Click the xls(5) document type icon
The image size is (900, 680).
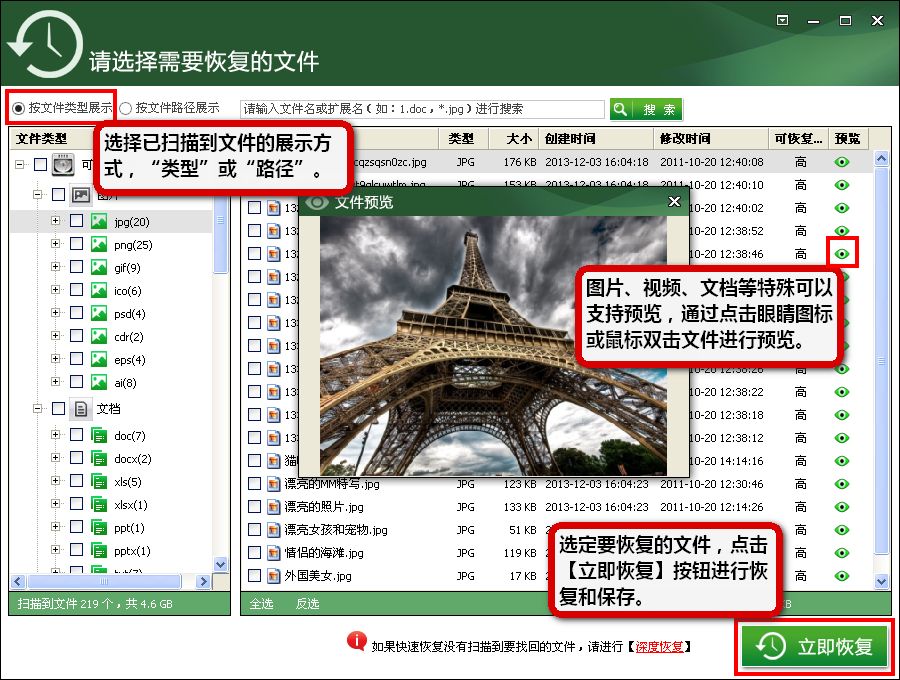99,481
